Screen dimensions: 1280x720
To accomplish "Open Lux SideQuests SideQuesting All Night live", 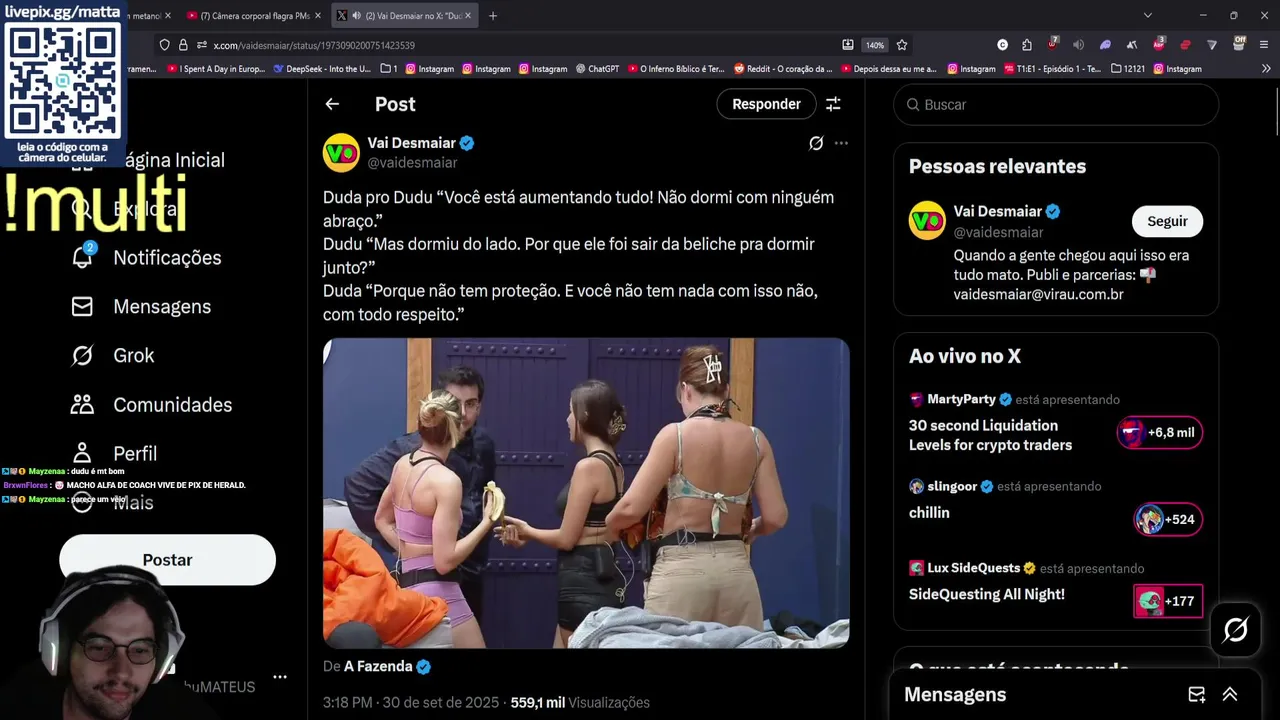I will tap(986, 594).
